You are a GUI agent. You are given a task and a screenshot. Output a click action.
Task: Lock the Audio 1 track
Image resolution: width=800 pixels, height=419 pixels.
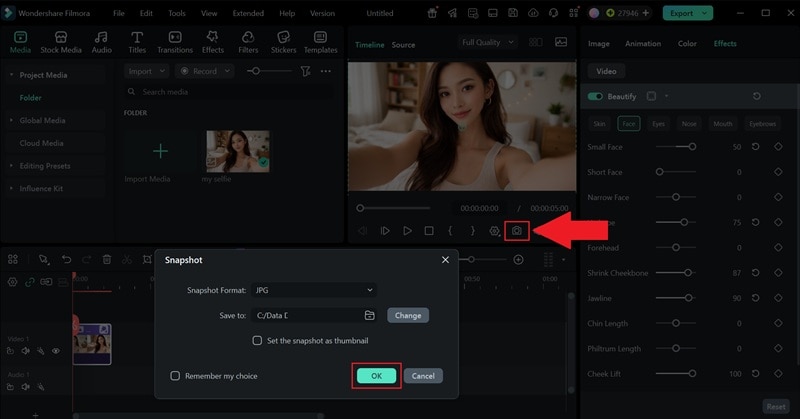tap(10, 386)
